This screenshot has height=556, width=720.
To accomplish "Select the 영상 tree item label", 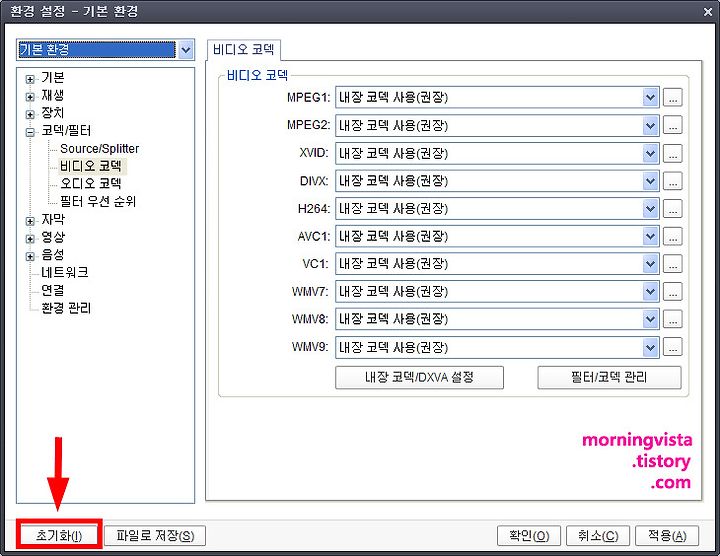I will coord(53,237).
